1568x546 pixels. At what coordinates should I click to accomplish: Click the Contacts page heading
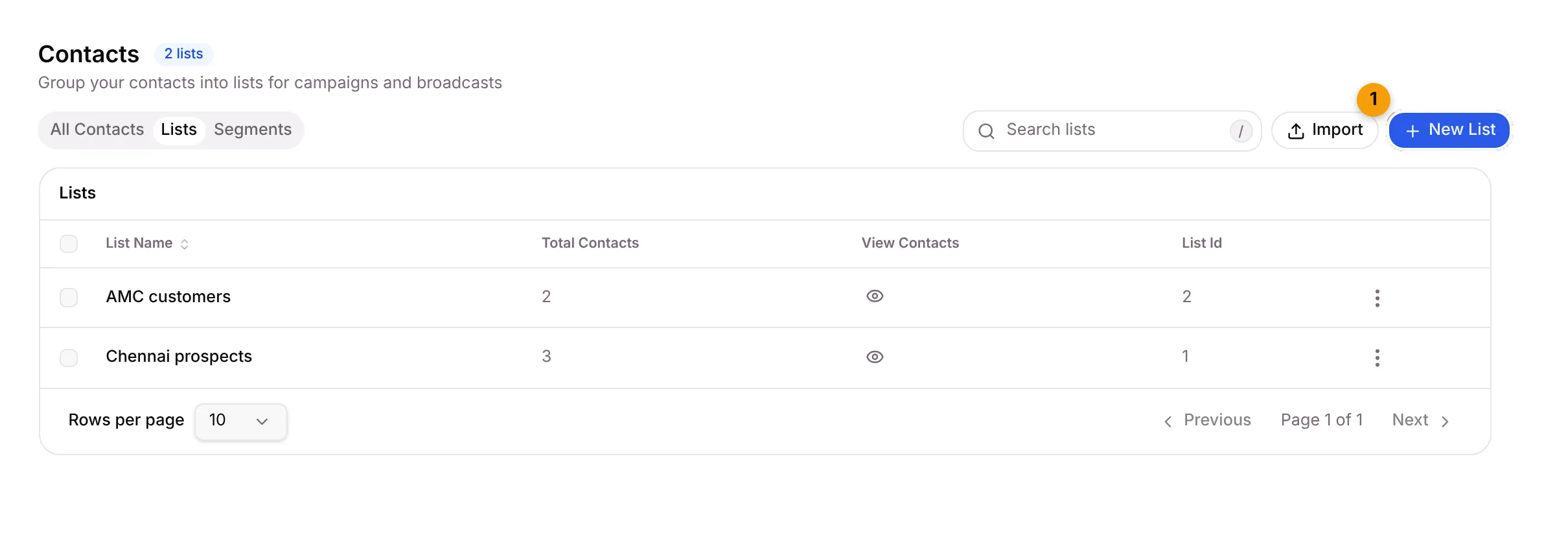(x=89, y=54)
